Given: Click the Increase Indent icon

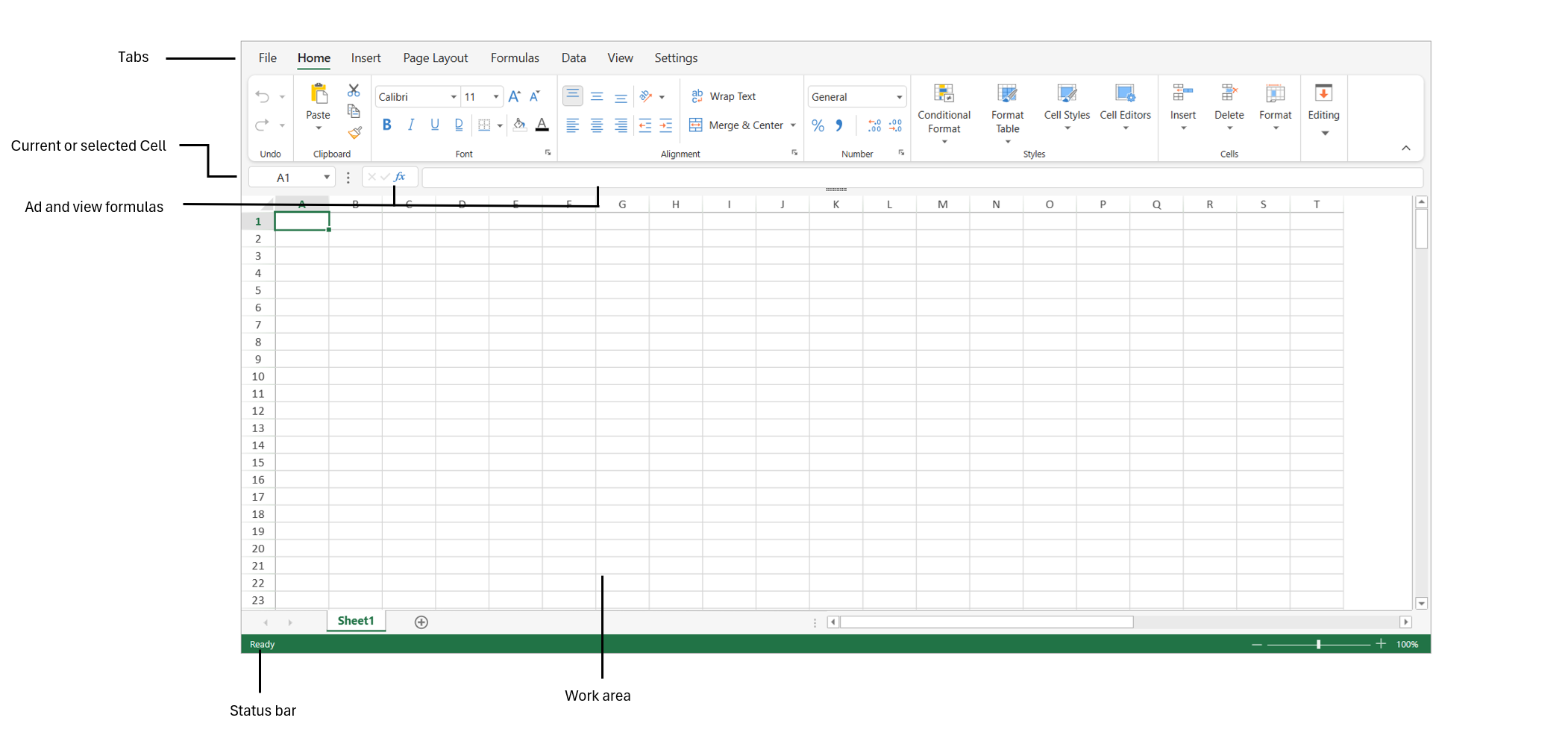Looking at the screenshot, I should pos(666,125).
